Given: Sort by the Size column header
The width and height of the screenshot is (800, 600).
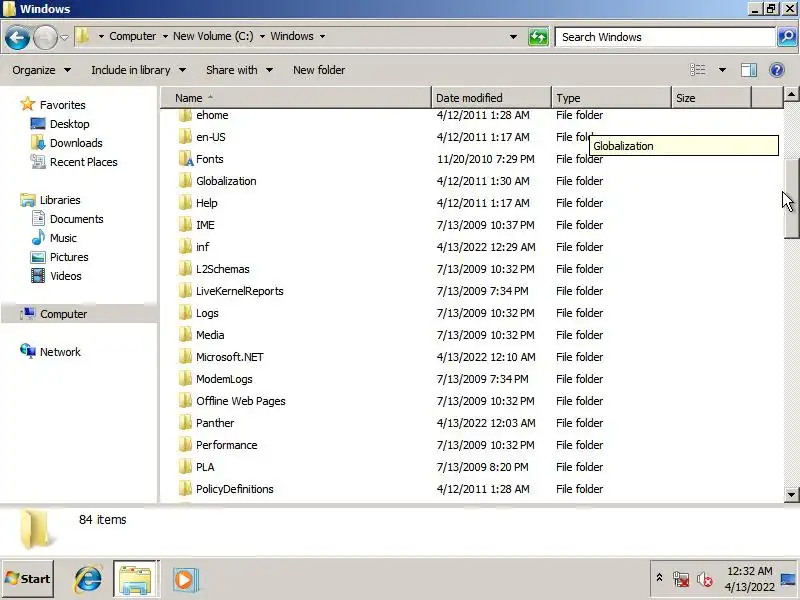Looking at the screenshot, I should (x=711, y=97).
